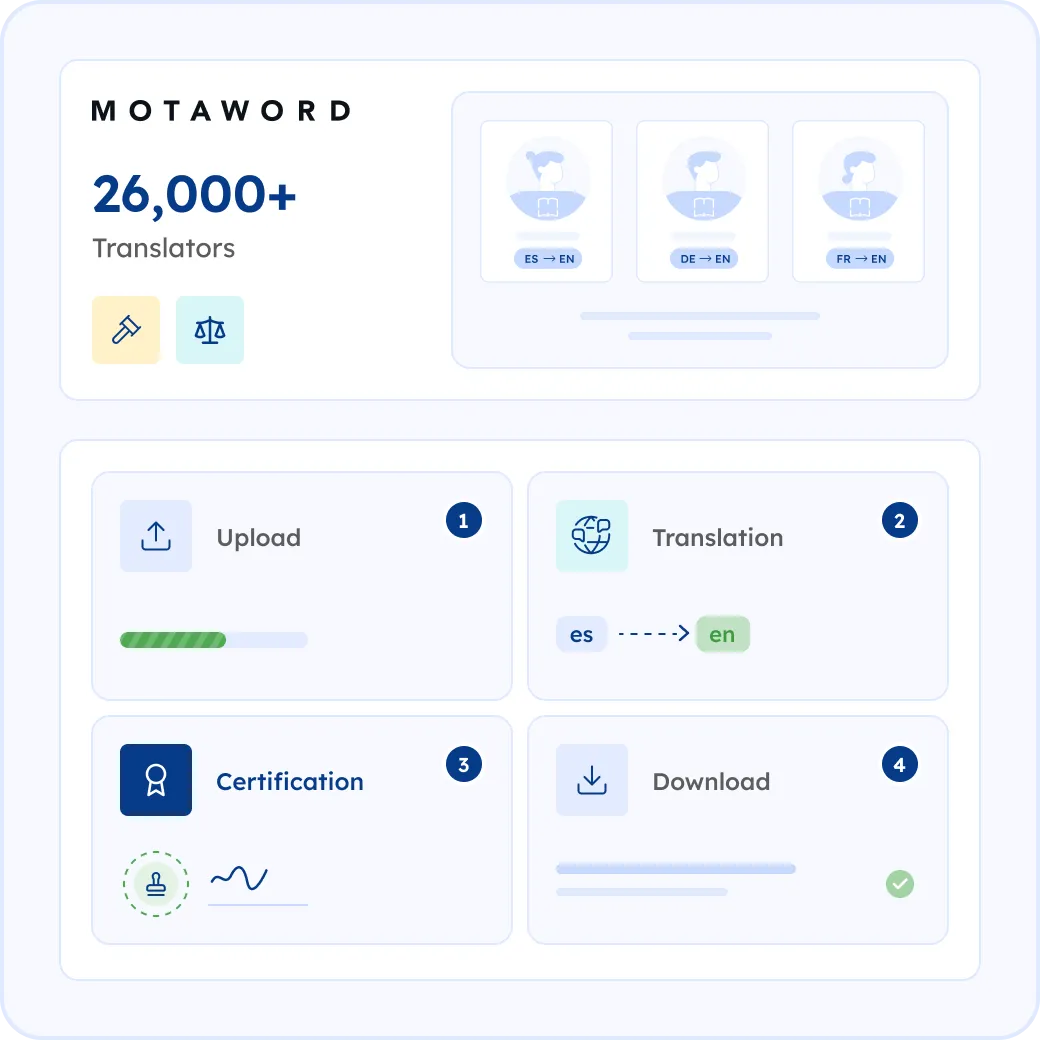Click the DE → EN language badge
This screenshot has height=1040, width=1040.
click(x=704, y=259)
